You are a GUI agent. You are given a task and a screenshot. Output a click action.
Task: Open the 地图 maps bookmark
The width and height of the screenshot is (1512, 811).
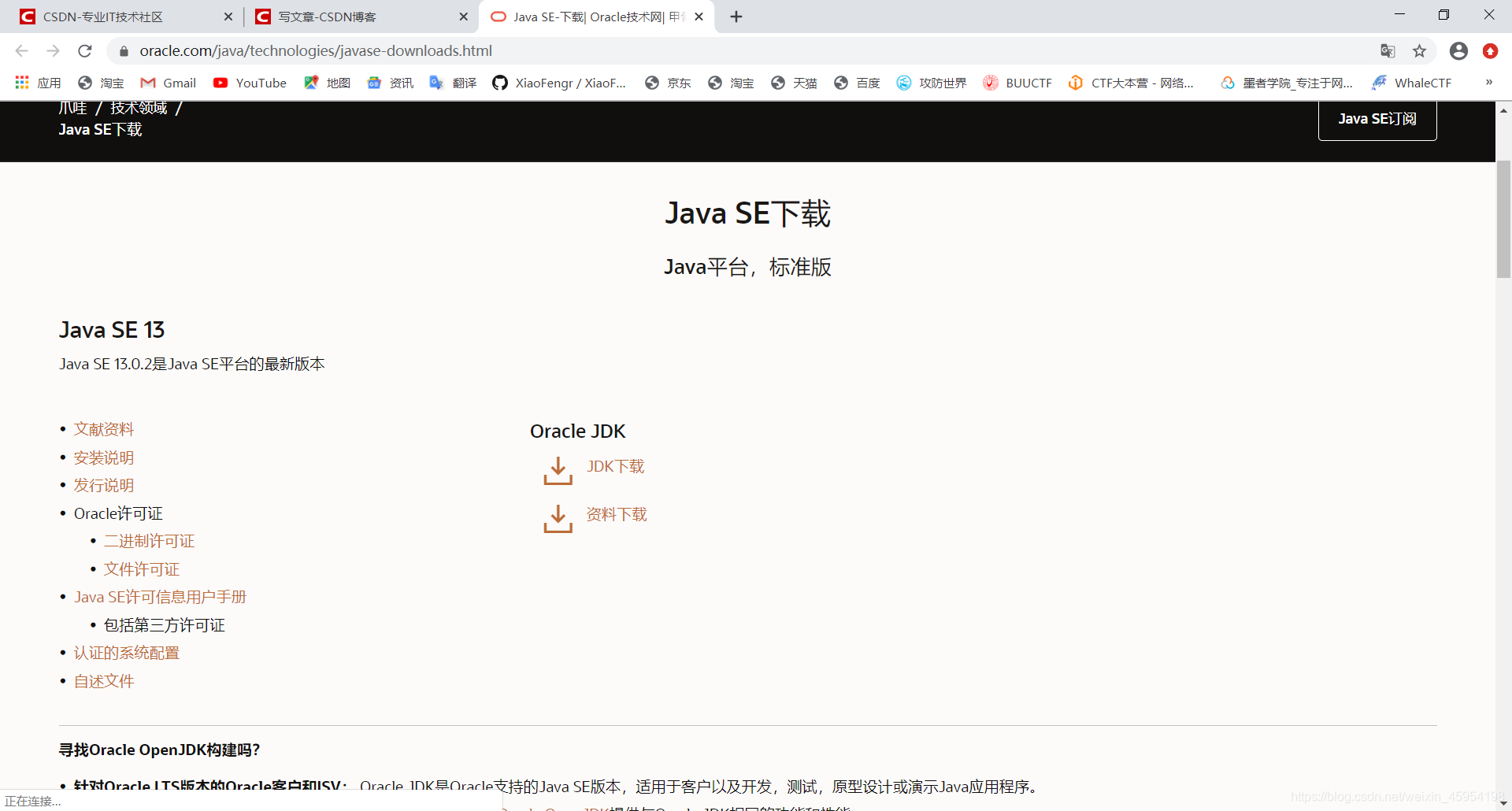coord(327,83)
